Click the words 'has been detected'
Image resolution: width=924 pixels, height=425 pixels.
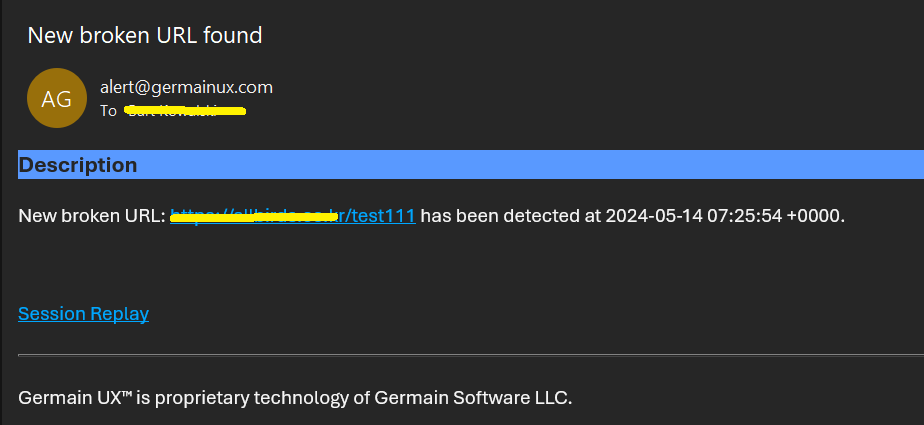(510, 216)
